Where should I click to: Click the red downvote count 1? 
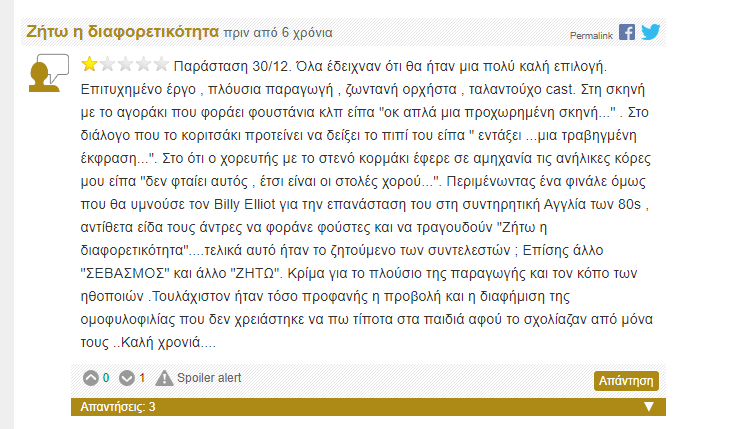pyautogui.click(x=142, y=378)
